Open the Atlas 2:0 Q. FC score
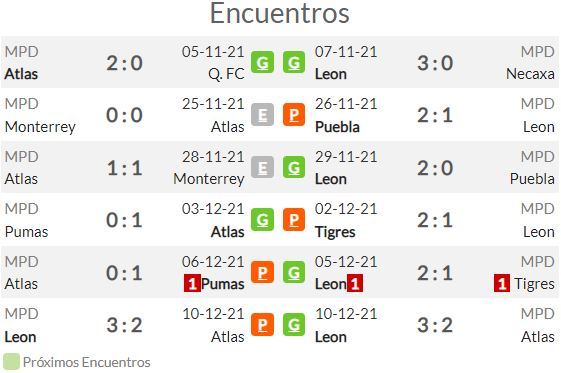 (x=124, y=63)
